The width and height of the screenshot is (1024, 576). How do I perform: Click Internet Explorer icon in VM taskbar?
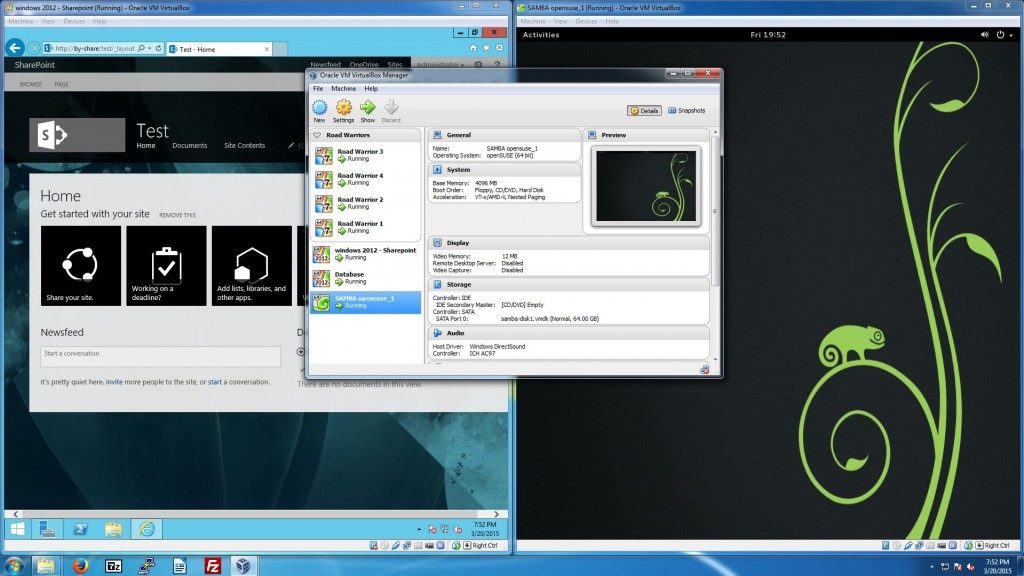pos(147,529)
